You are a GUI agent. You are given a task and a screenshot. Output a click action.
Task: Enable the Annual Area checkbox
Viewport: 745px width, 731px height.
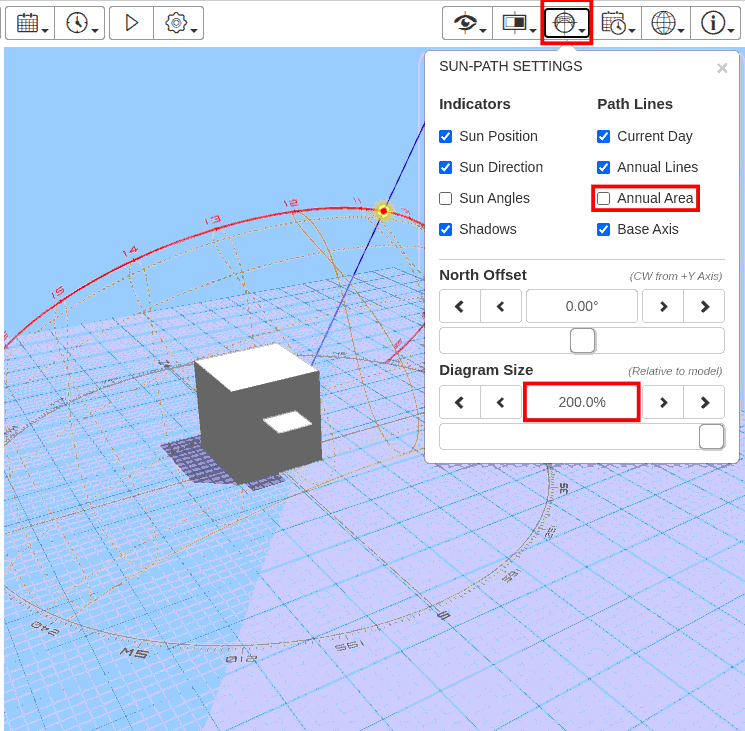click(x=604, y=198)
